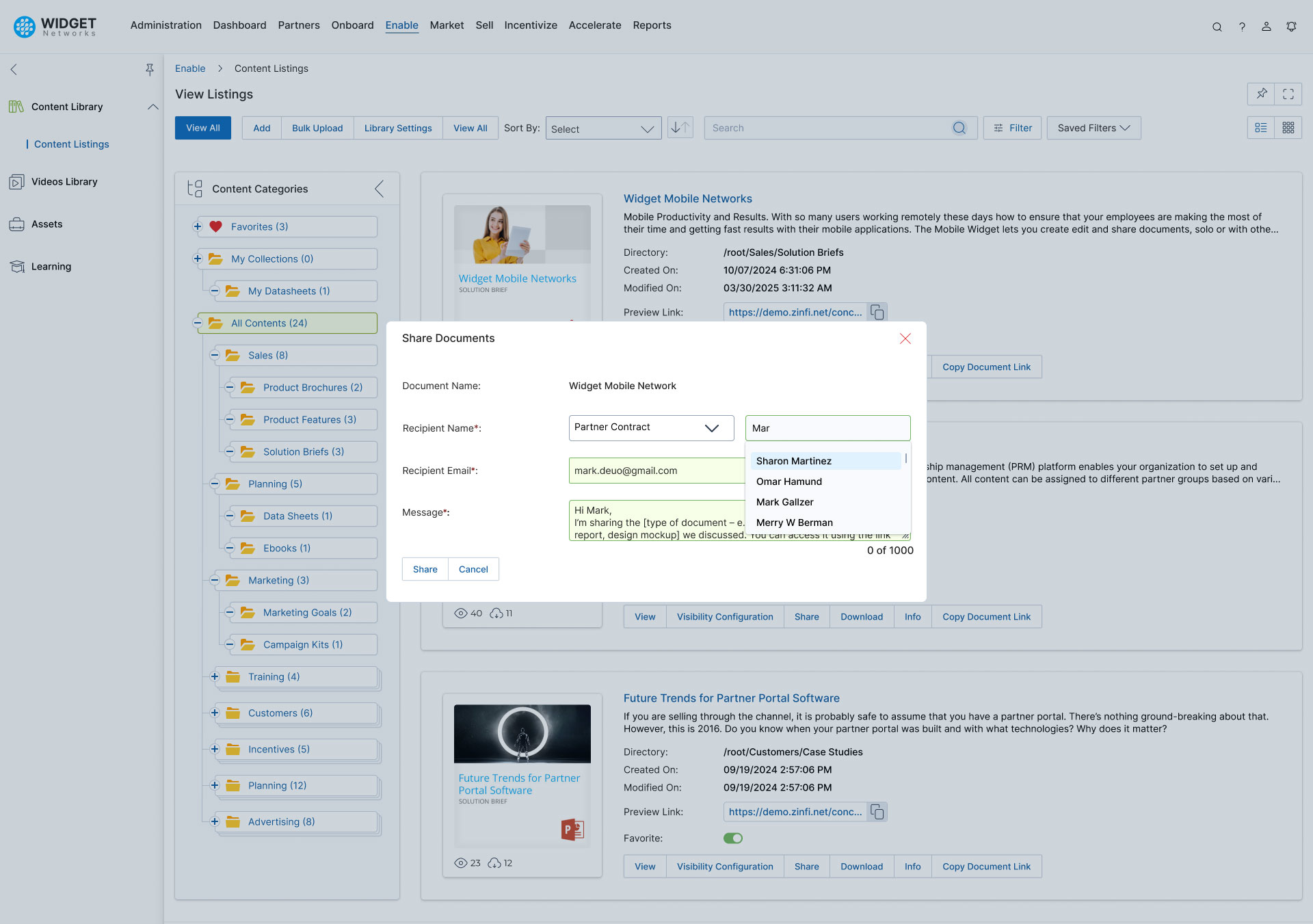Click the search magnifier in the top bar

coord(1217,26)
